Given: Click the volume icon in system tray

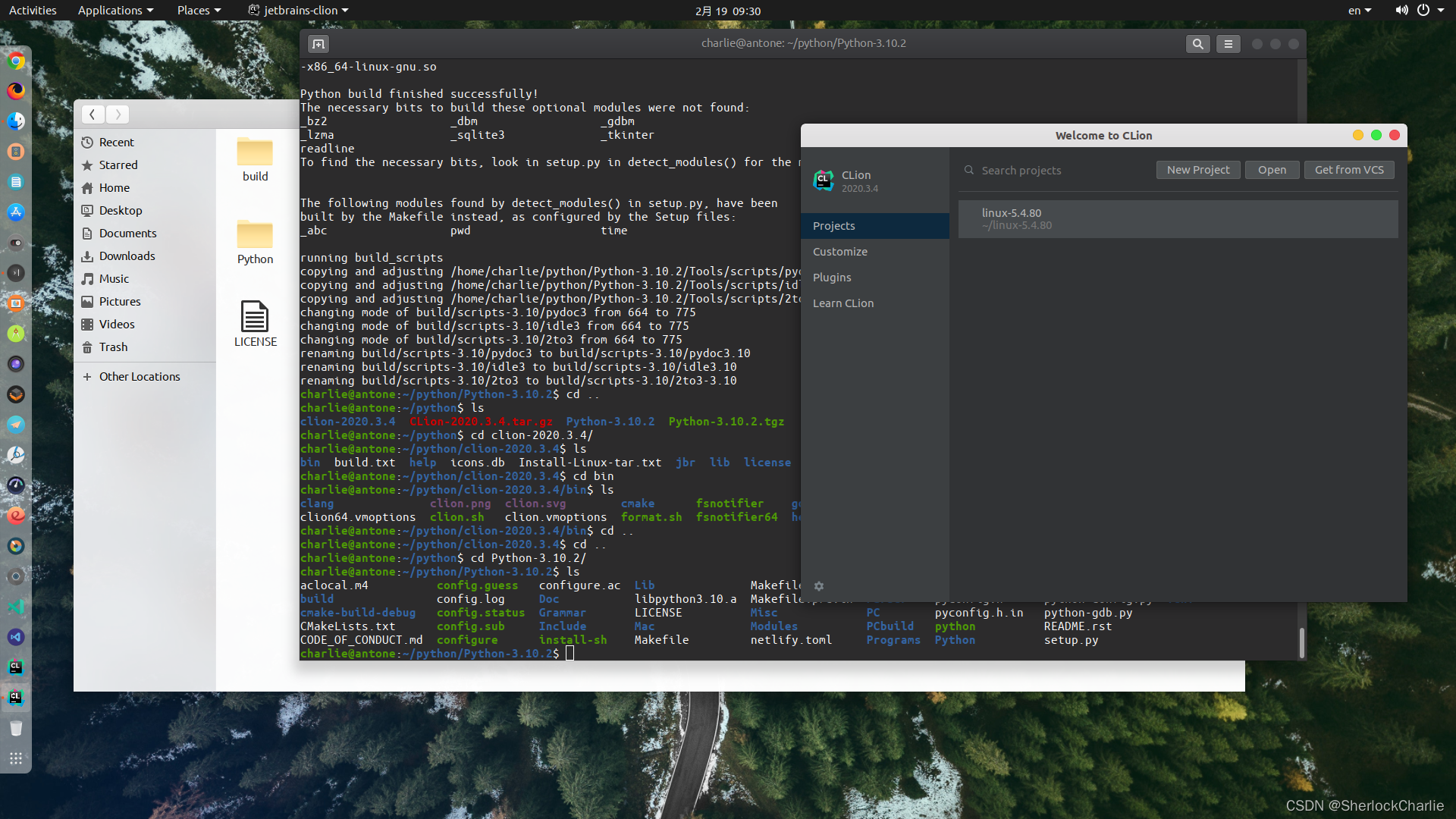Looking at the screenshot, I should (1400, 10).
